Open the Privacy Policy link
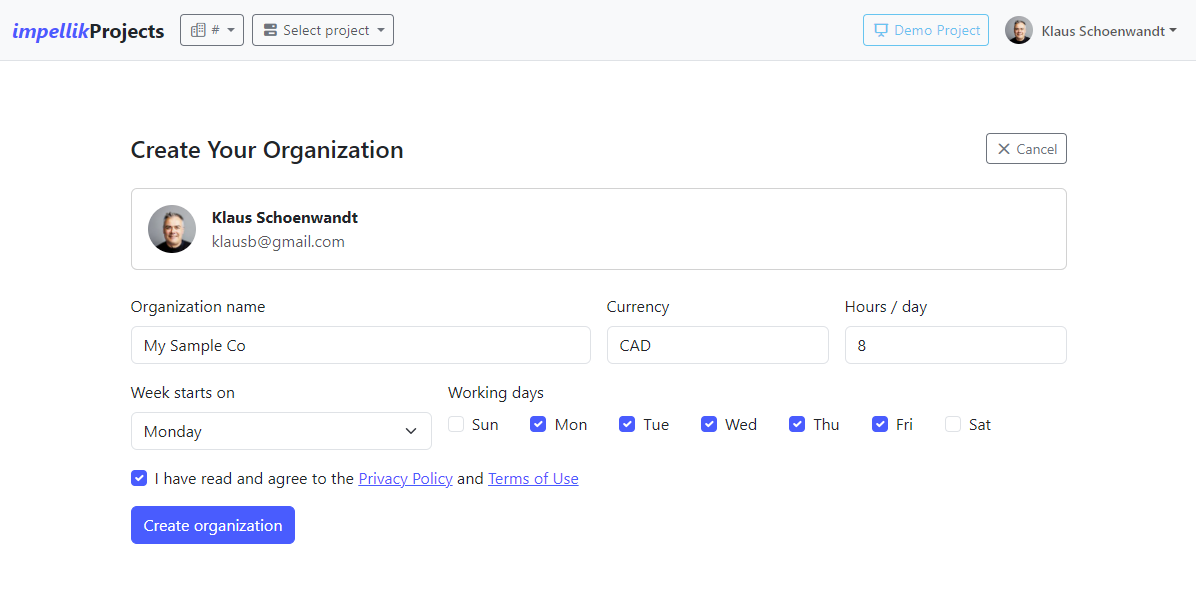This screenshot has width=1196, height=591. [406, 479]
